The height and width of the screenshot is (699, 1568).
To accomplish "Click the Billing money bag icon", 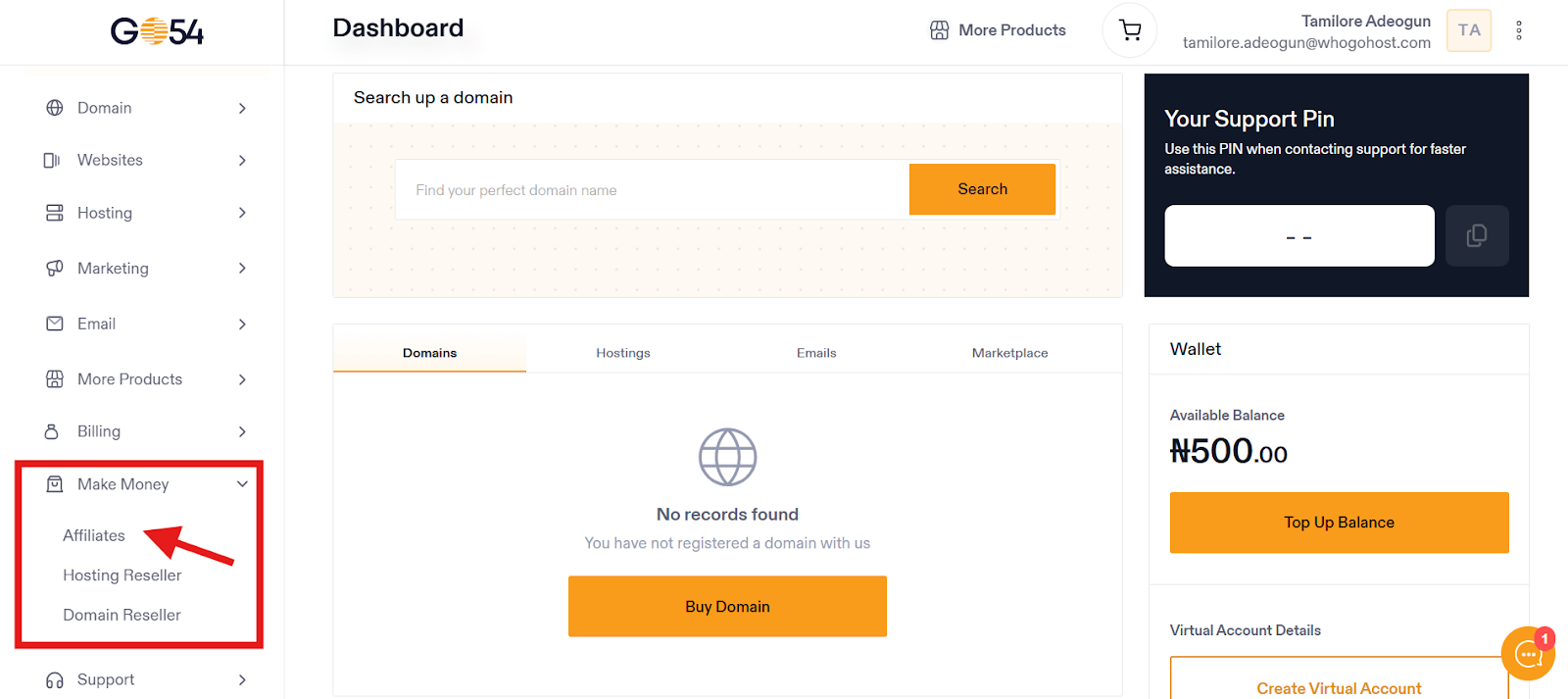I will pos(52,431).
